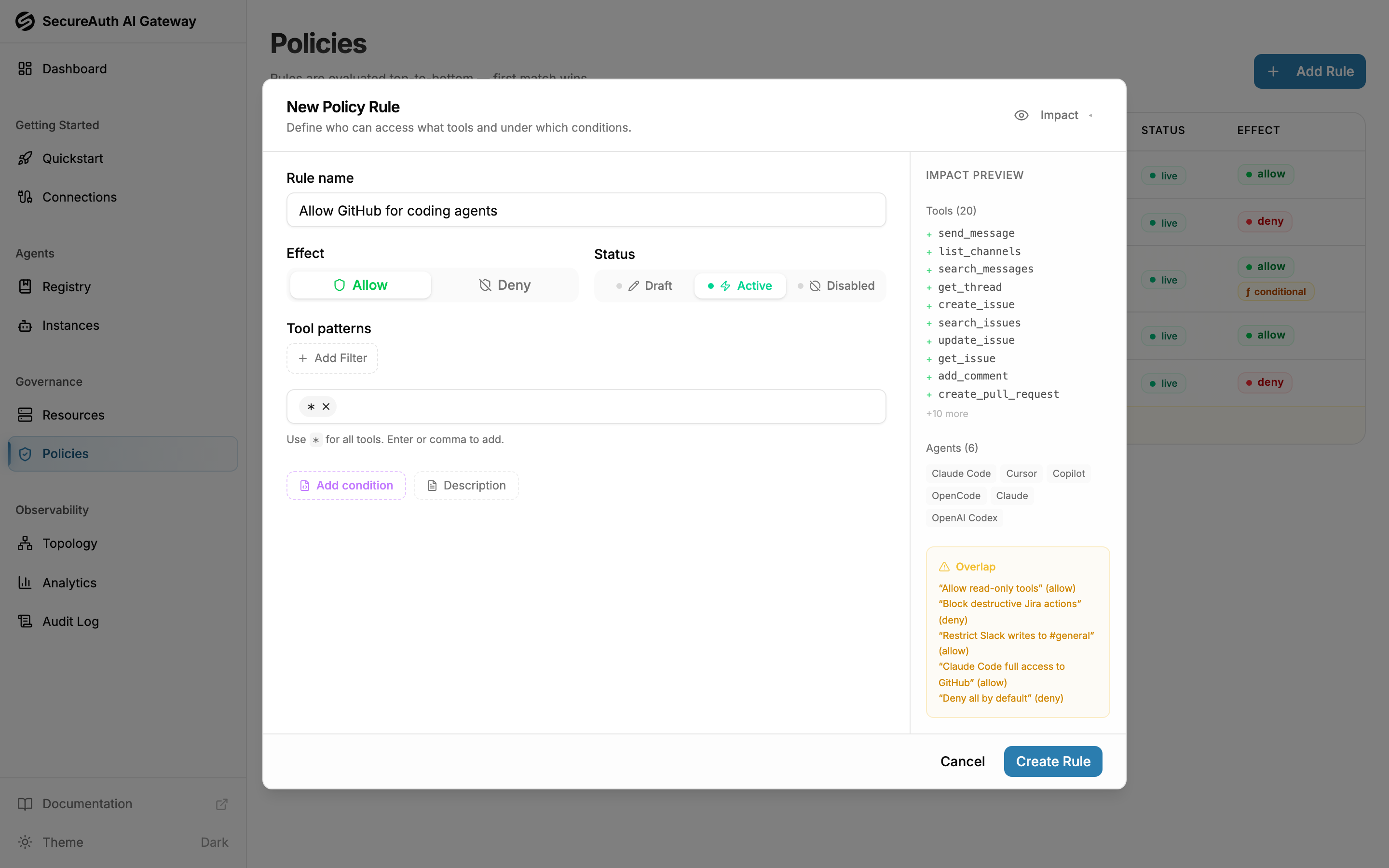
Task: Click the Topology network icon
Action: [25, 543]
